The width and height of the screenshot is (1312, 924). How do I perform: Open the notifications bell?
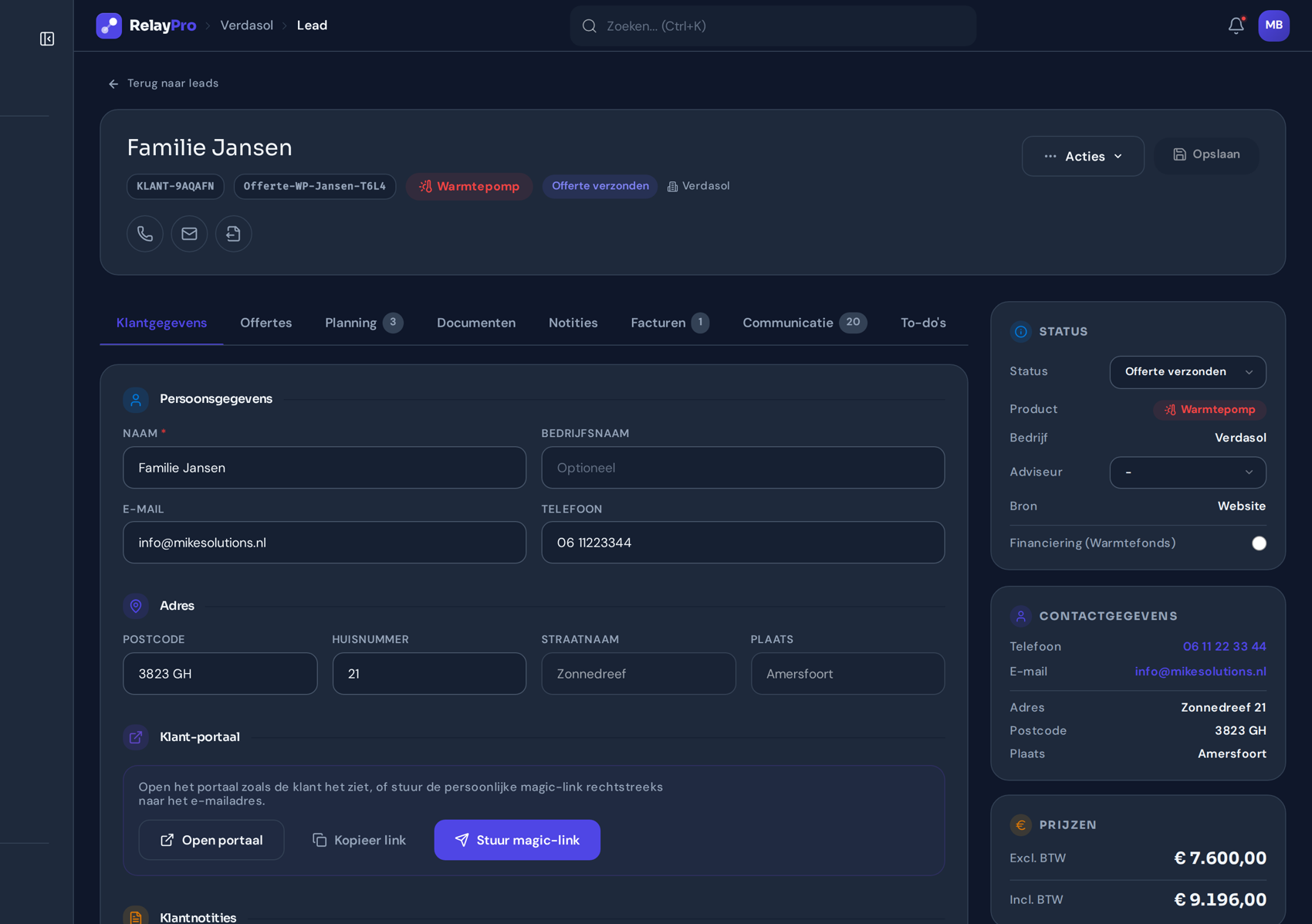[1236, 25]
